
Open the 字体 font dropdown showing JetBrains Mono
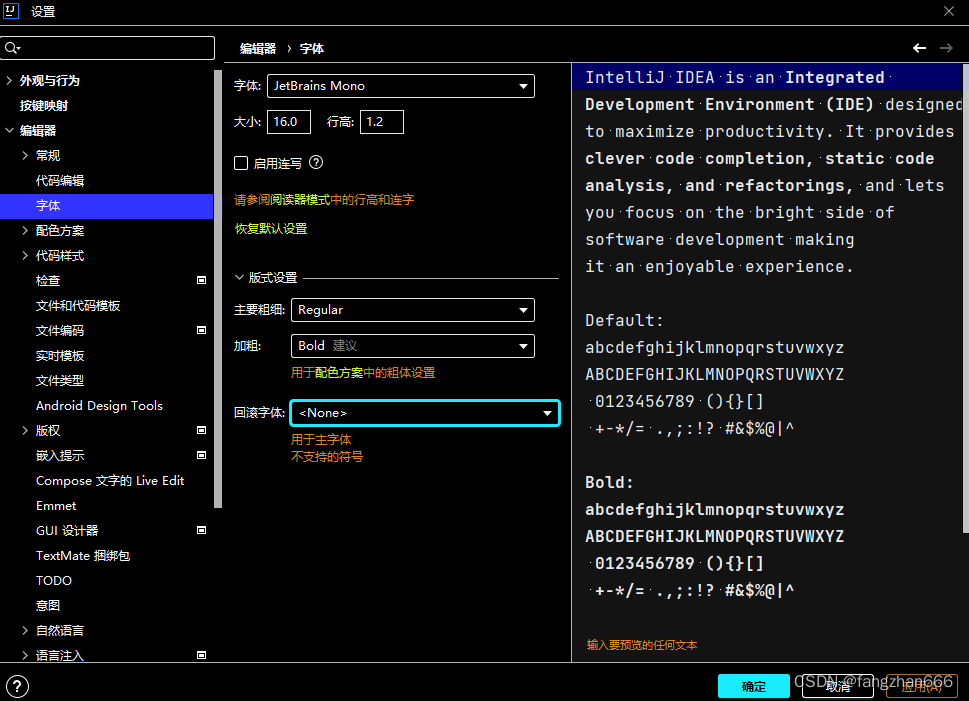point(400,86)
